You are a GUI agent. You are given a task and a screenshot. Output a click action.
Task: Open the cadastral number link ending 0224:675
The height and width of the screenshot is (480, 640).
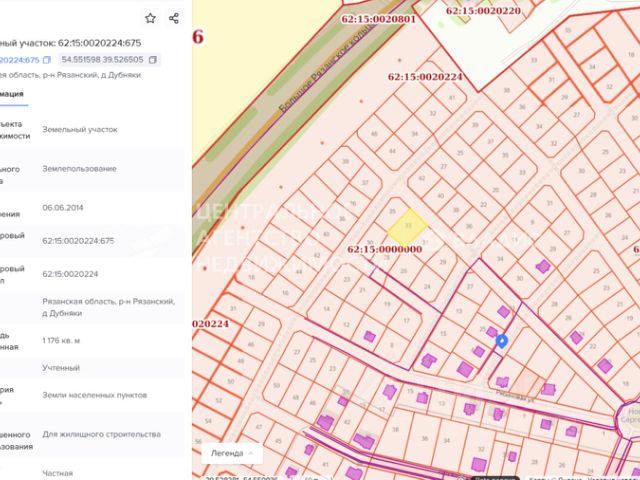pyautogui.click(x=20, y=60)
